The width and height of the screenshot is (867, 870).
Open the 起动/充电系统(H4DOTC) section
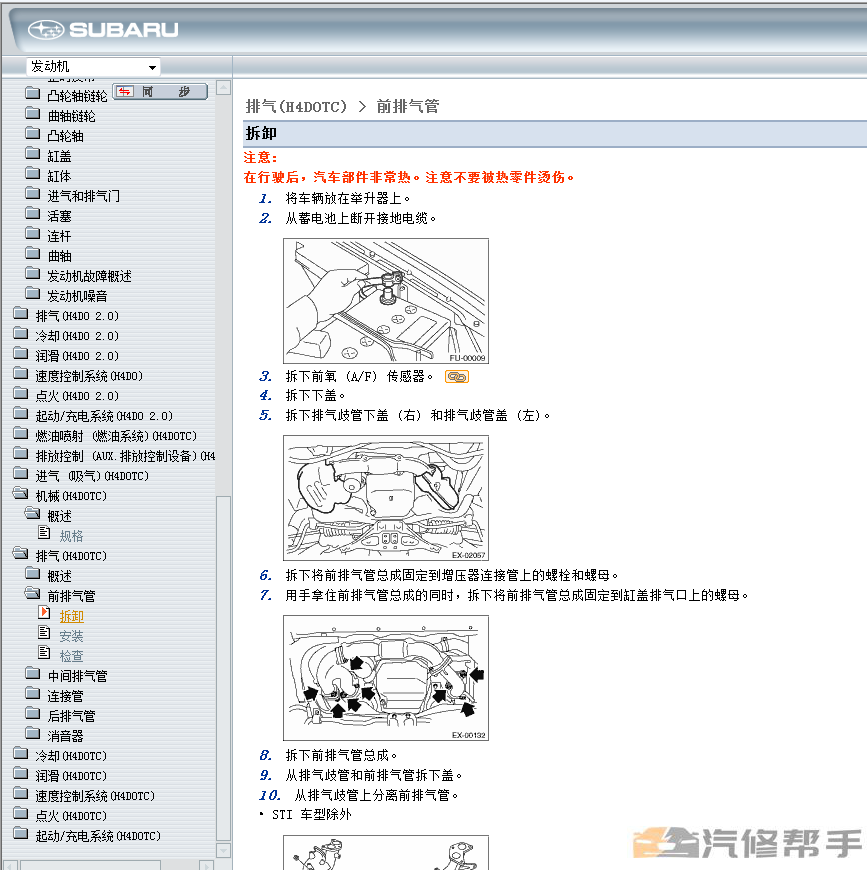98,836
